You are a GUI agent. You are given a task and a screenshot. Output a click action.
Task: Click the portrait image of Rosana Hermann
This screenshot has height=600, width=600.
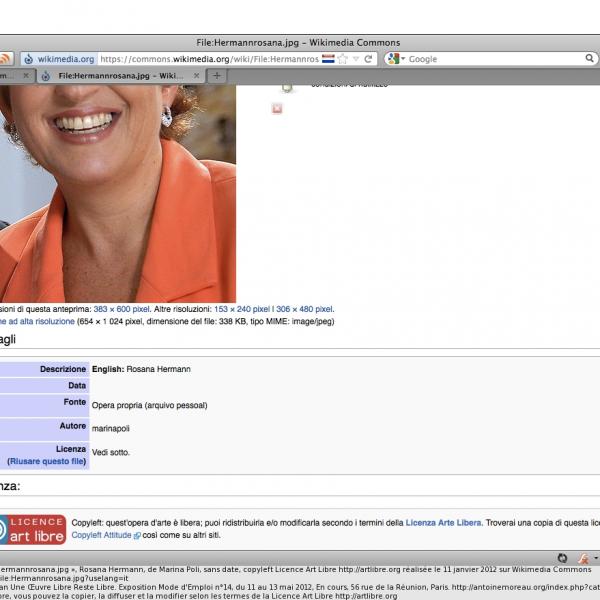click(118, 194)
